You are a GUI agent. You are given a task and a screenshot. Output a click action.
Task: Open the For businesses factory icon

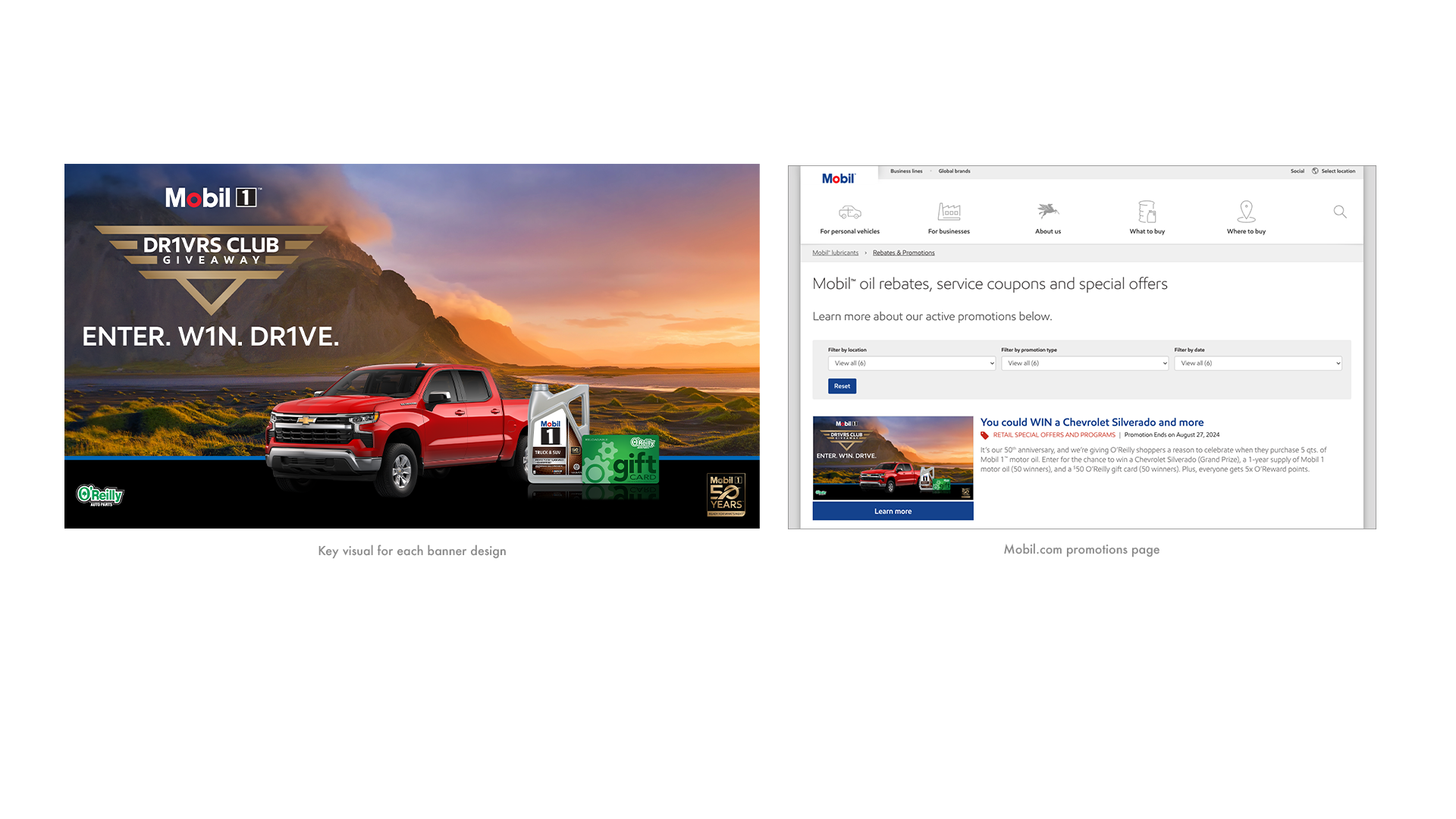(x=949, y=211)
